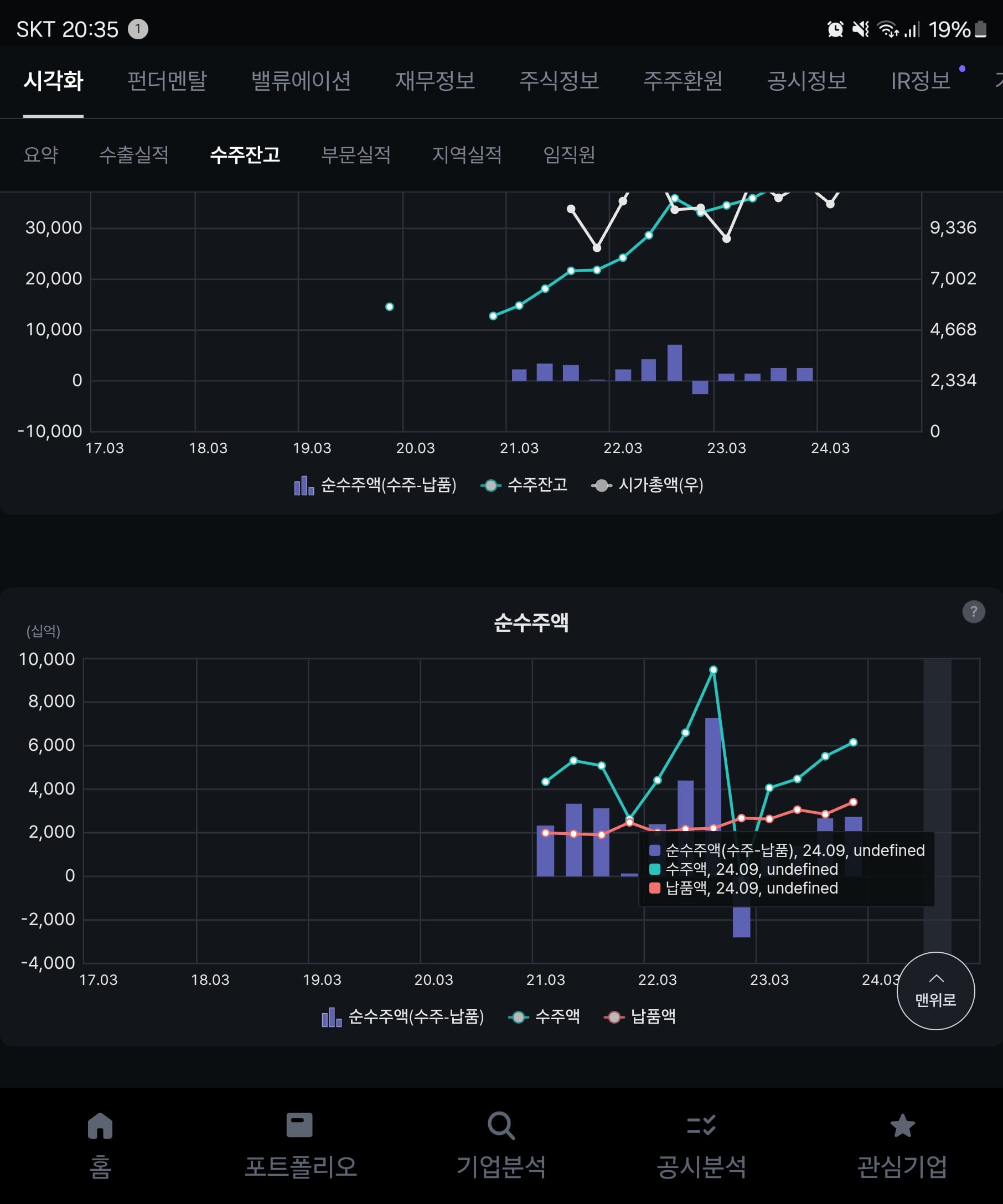This screenshot has width=1003, height=1204.
Task: Hide the 납품액 series in legend
Action: [x=640, y=1016]
